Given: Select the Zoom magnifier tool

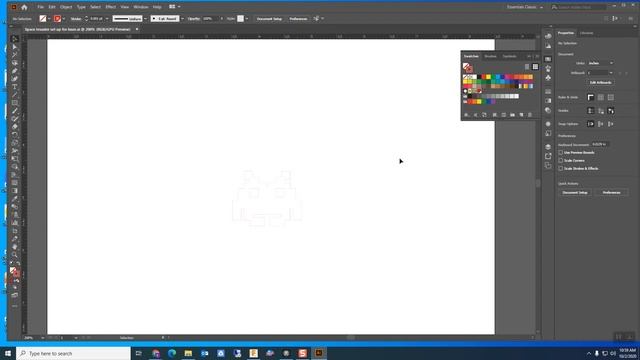Looking at the screenshot, I should click(15, 255).
